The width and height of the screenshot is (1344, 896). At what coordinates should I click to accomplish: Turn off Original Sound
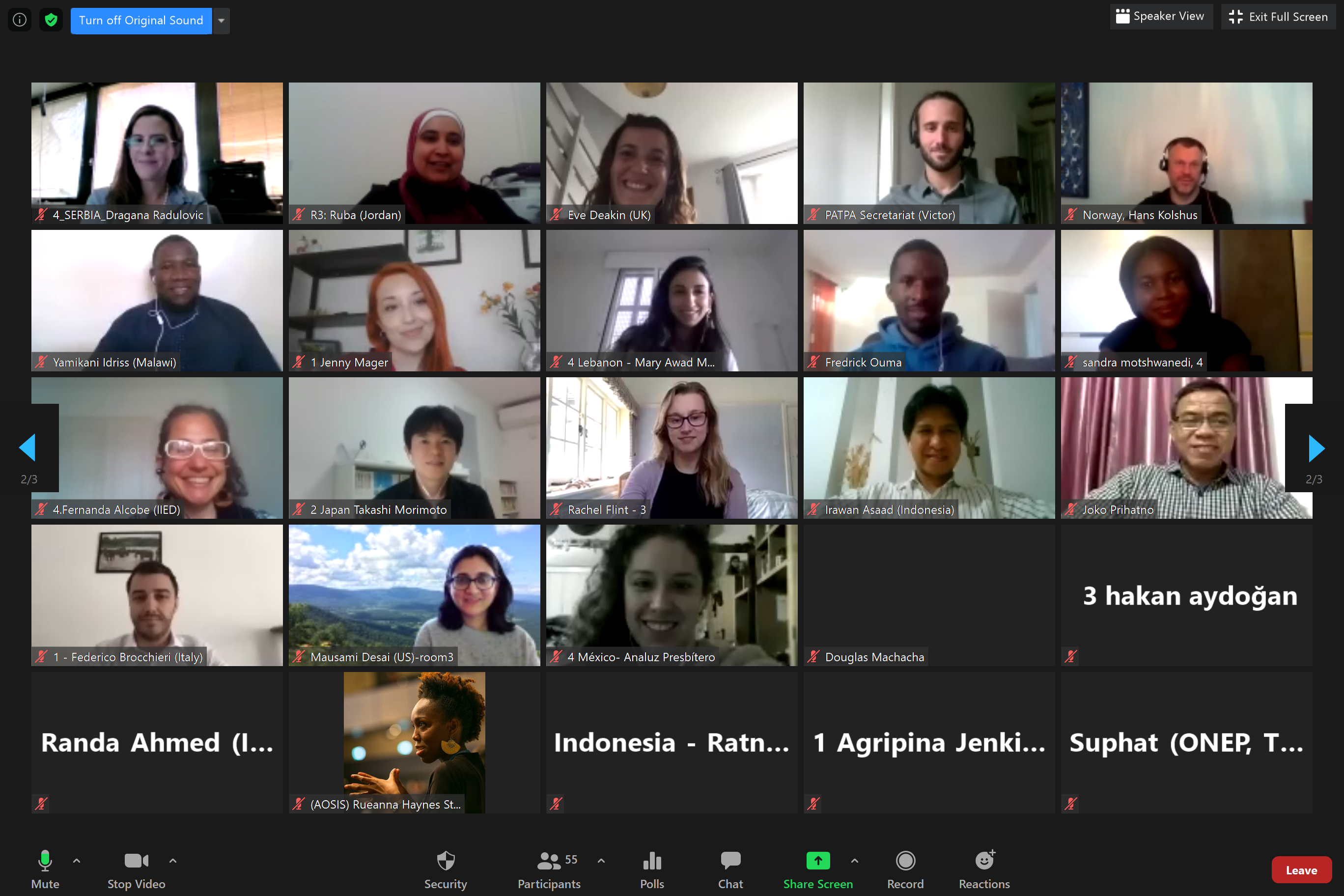(x=140, y=20)
